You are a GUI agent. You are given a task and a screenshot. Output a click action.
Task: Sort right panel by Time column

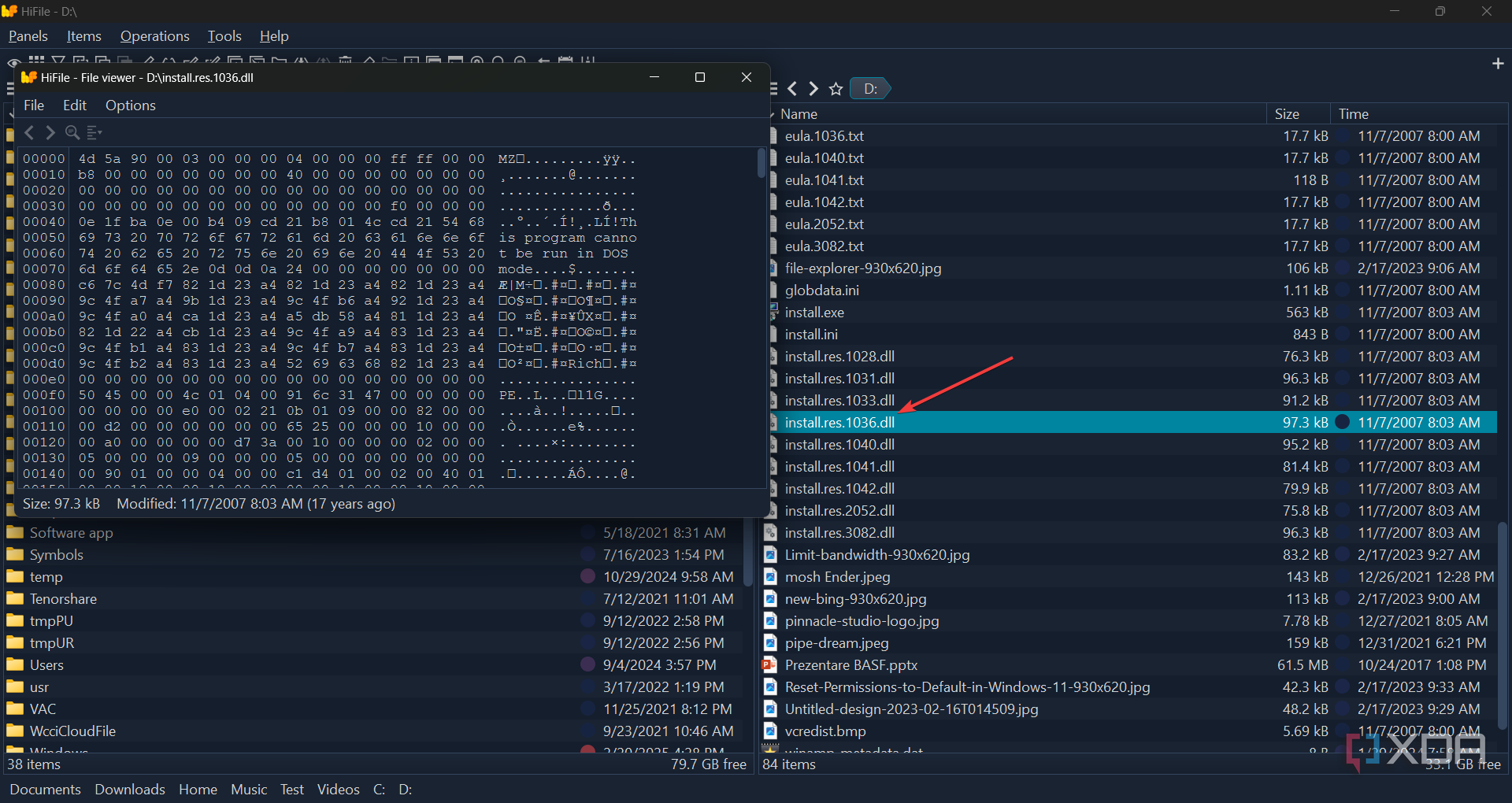[x=1419, y=114]
